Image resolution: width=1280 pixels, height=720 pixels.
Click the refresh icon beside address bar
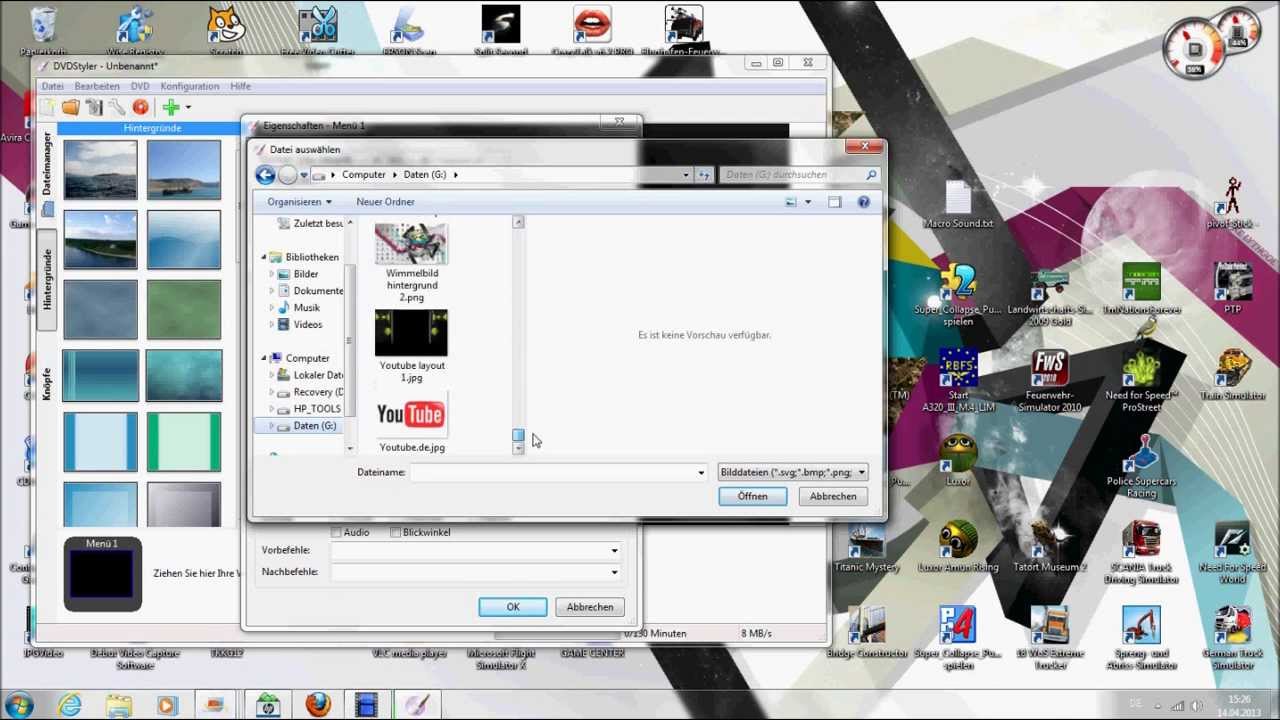704,175
